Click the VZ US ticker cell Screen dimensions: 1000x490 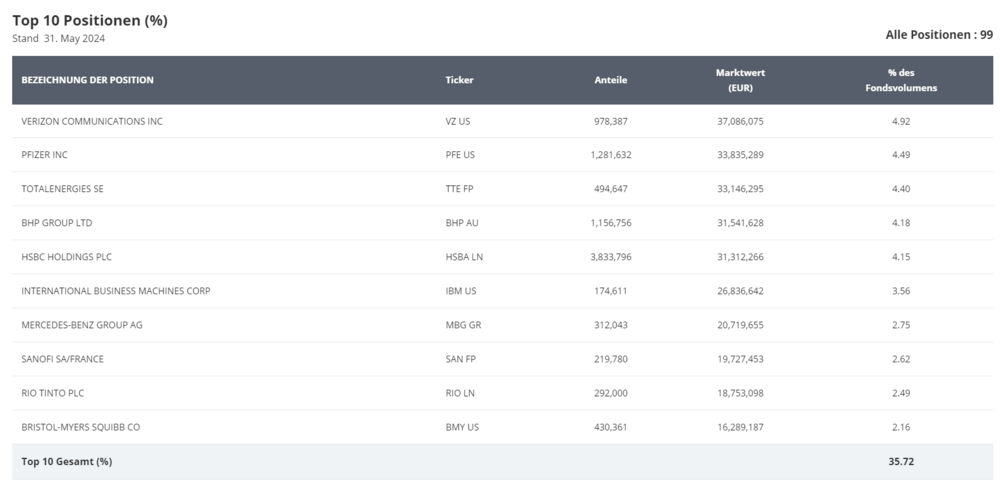pos(458,121)
